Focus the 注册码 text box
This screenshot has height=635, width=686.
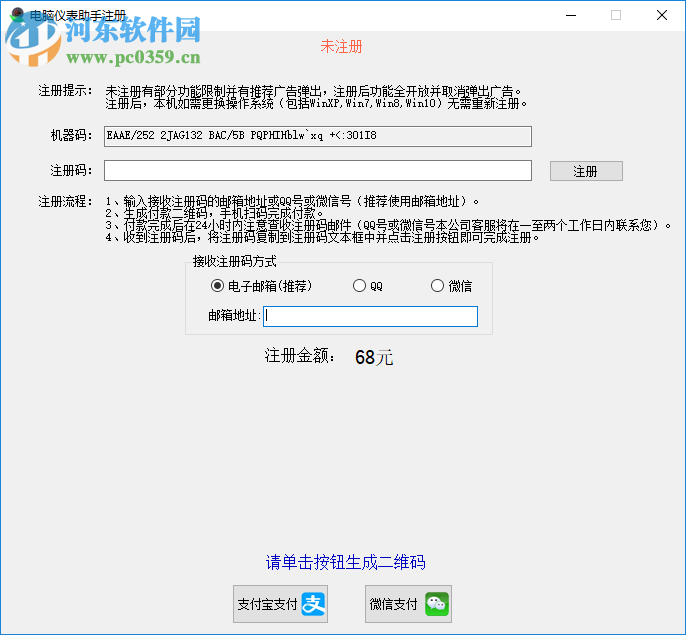(318, 170)
